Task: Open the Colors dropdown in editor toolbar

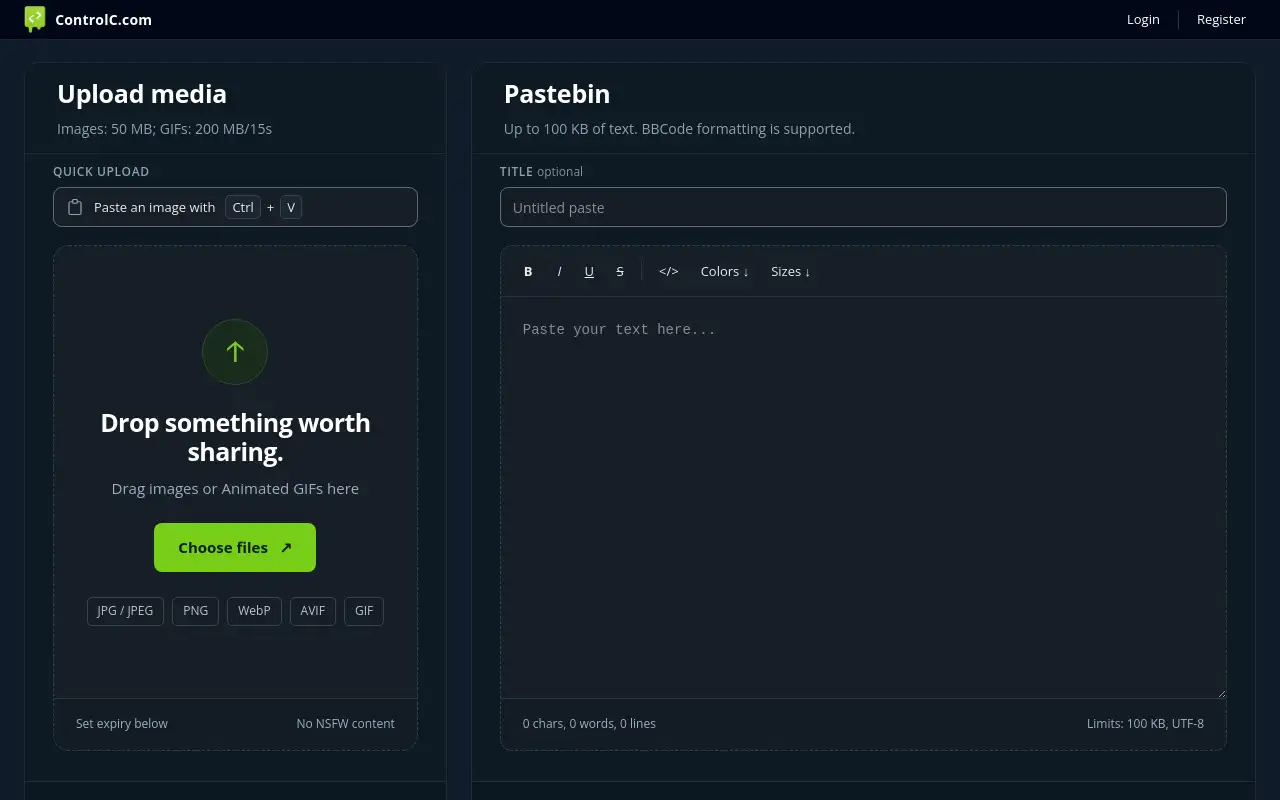Action: [725, 271]
